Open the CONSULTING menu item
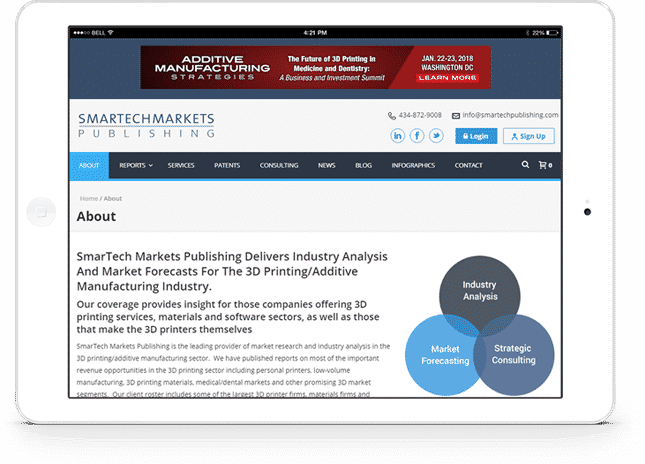The width and height of the screenshot is (645, 464). tap(279, 165)
